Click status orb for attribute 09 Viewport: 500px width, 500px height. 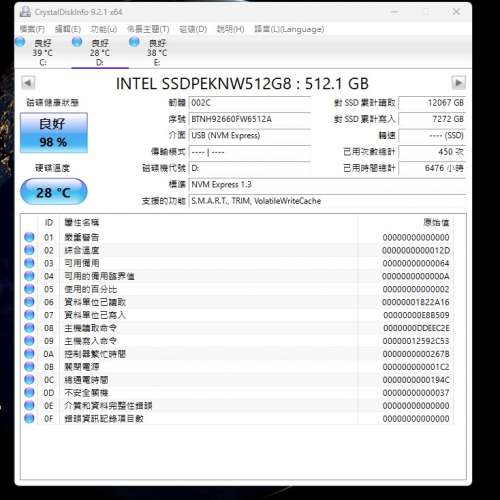[x=29, y=341]
